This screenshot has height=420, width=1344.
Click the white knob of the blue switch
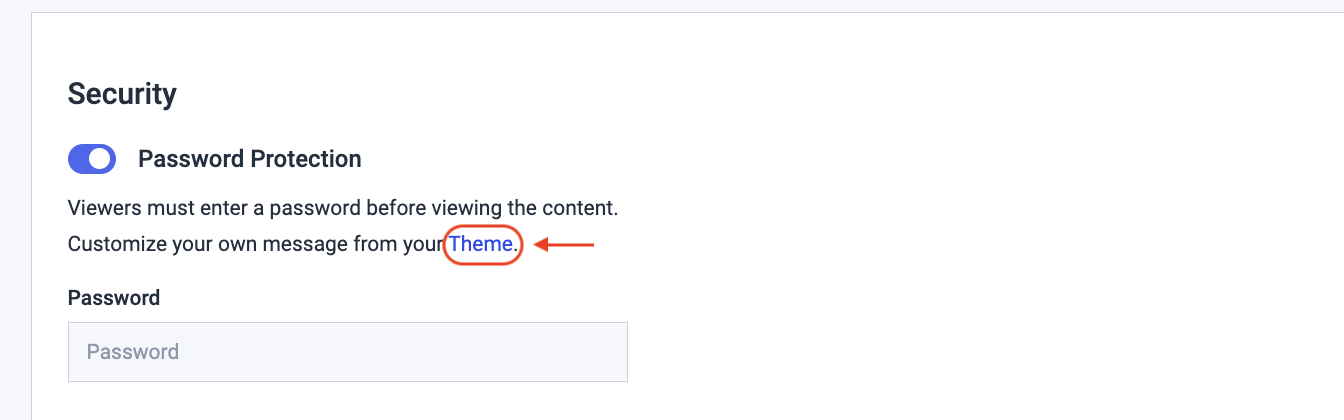(x=102, y=159)
